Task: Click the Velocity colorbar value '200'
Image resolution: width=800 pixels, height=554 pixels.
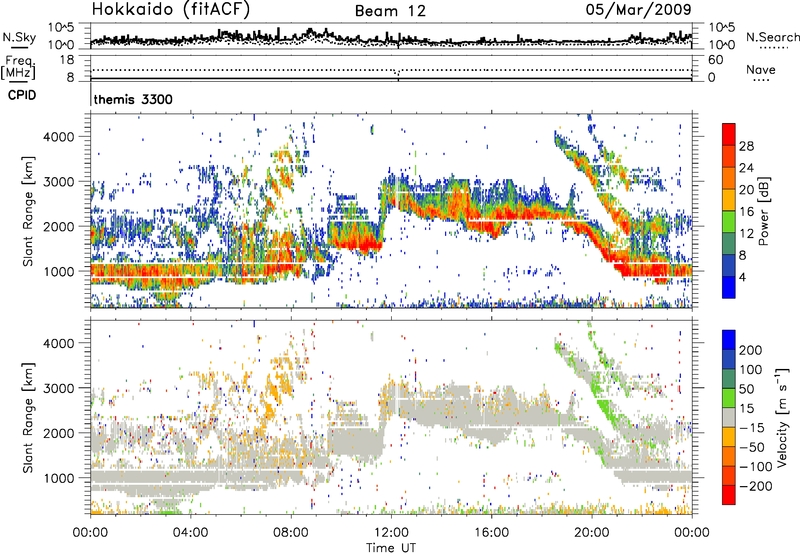Action: click(x=750, y=350)
